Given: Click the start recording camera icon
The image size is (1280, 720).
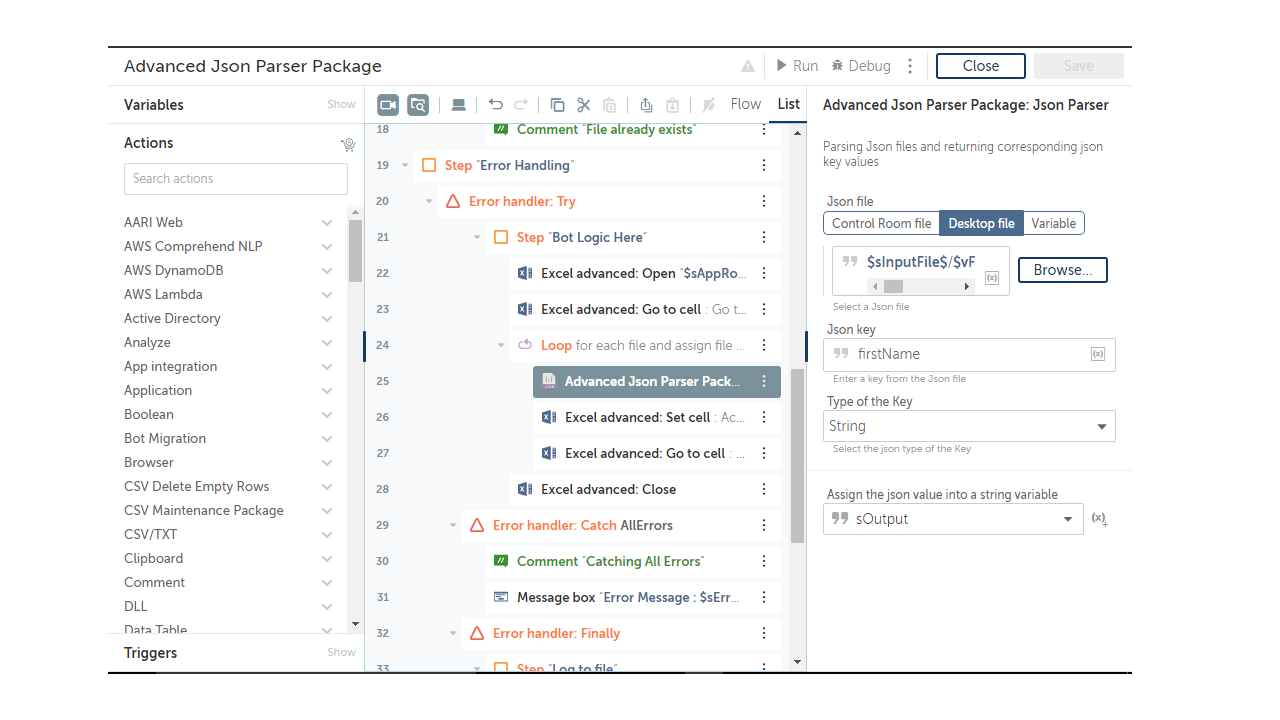Looking at the screenshot, I should [388, 105].
